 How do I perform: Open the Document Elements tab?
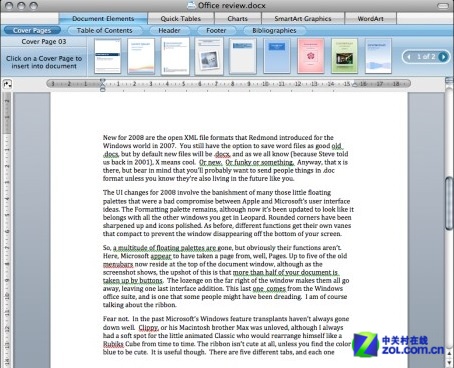[103, 19]
